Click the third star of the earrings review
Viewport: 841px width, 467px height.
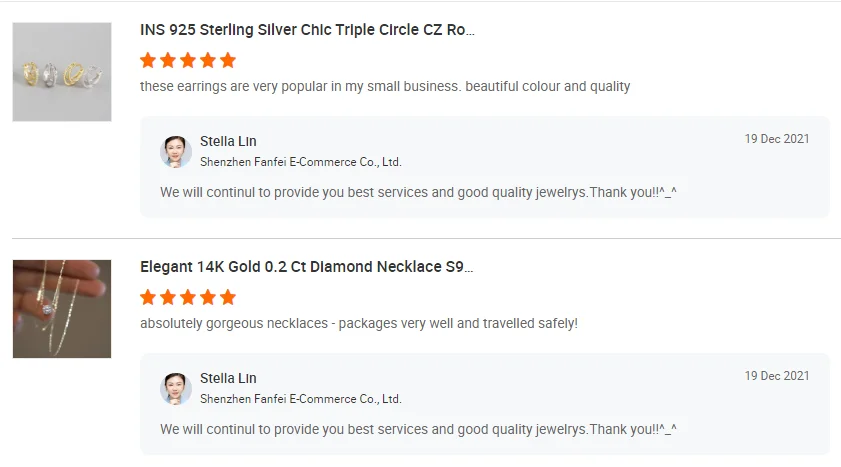[x=188, y=60]
